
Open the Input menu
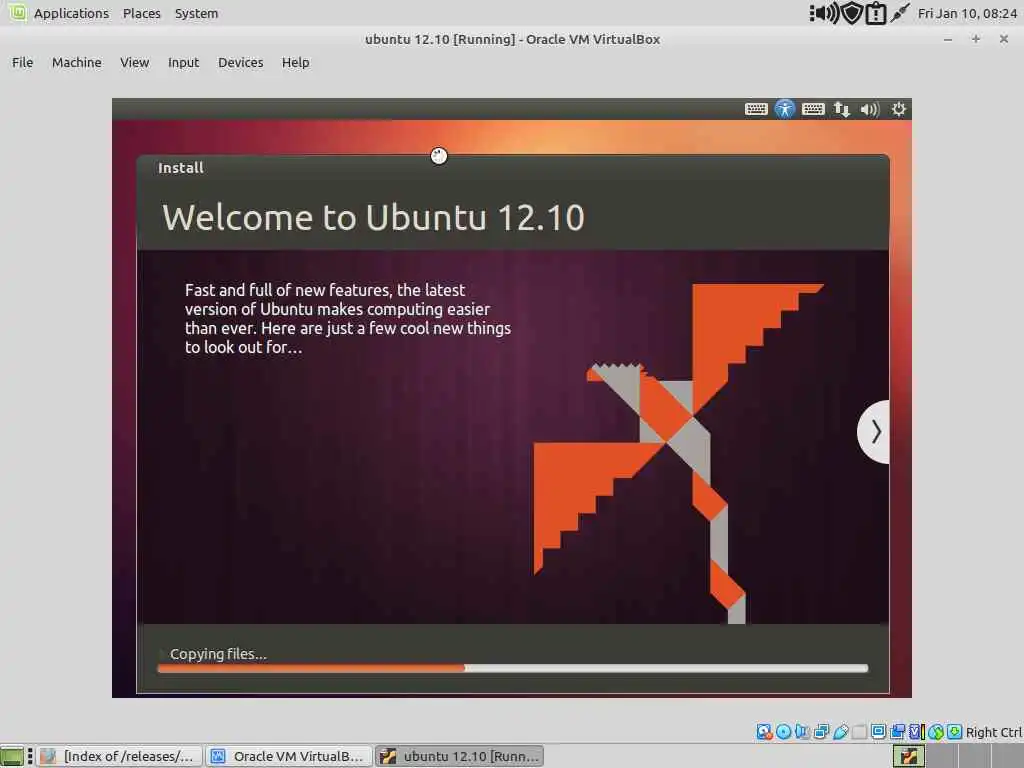[x=183, y=63]
